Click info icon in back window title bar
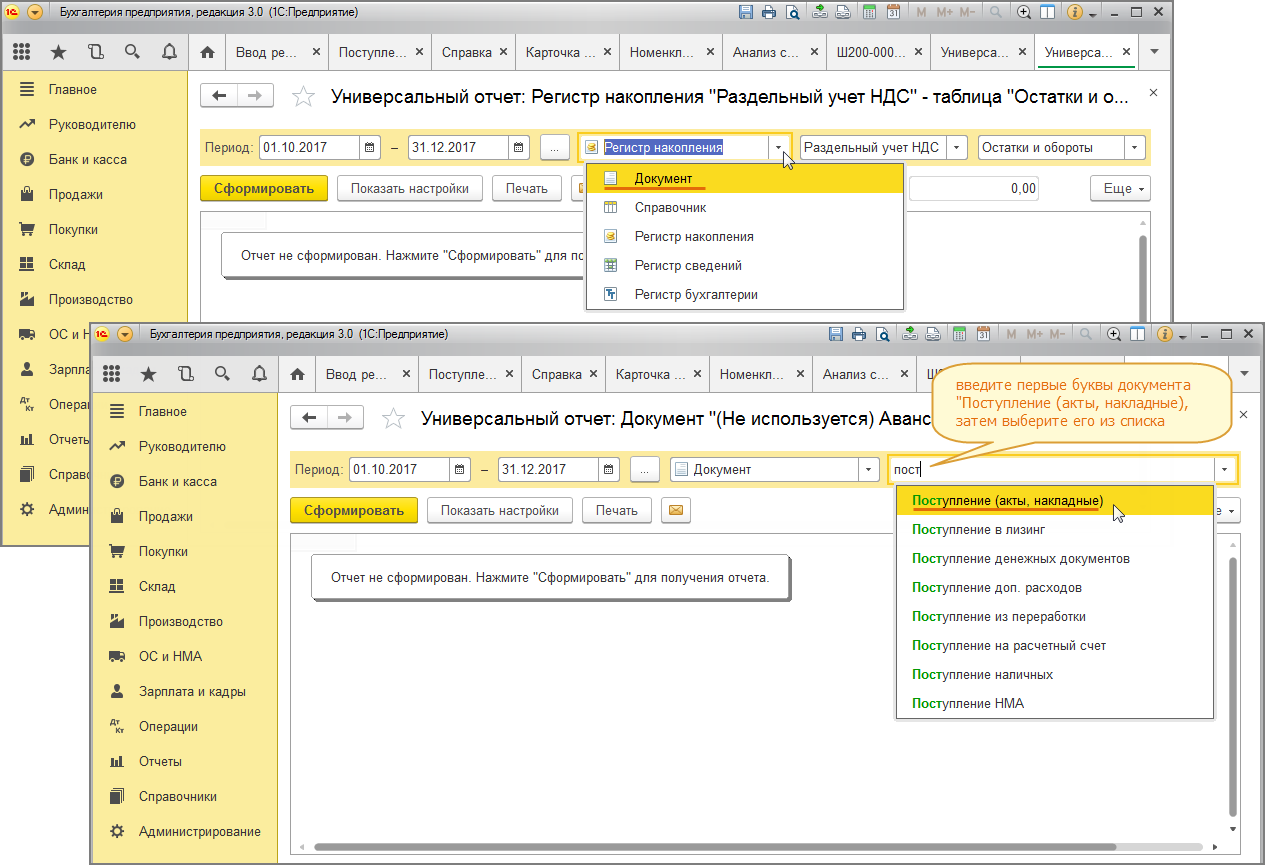The image size is (1267, 868). pyautogui.click(x=1075, y=13)
